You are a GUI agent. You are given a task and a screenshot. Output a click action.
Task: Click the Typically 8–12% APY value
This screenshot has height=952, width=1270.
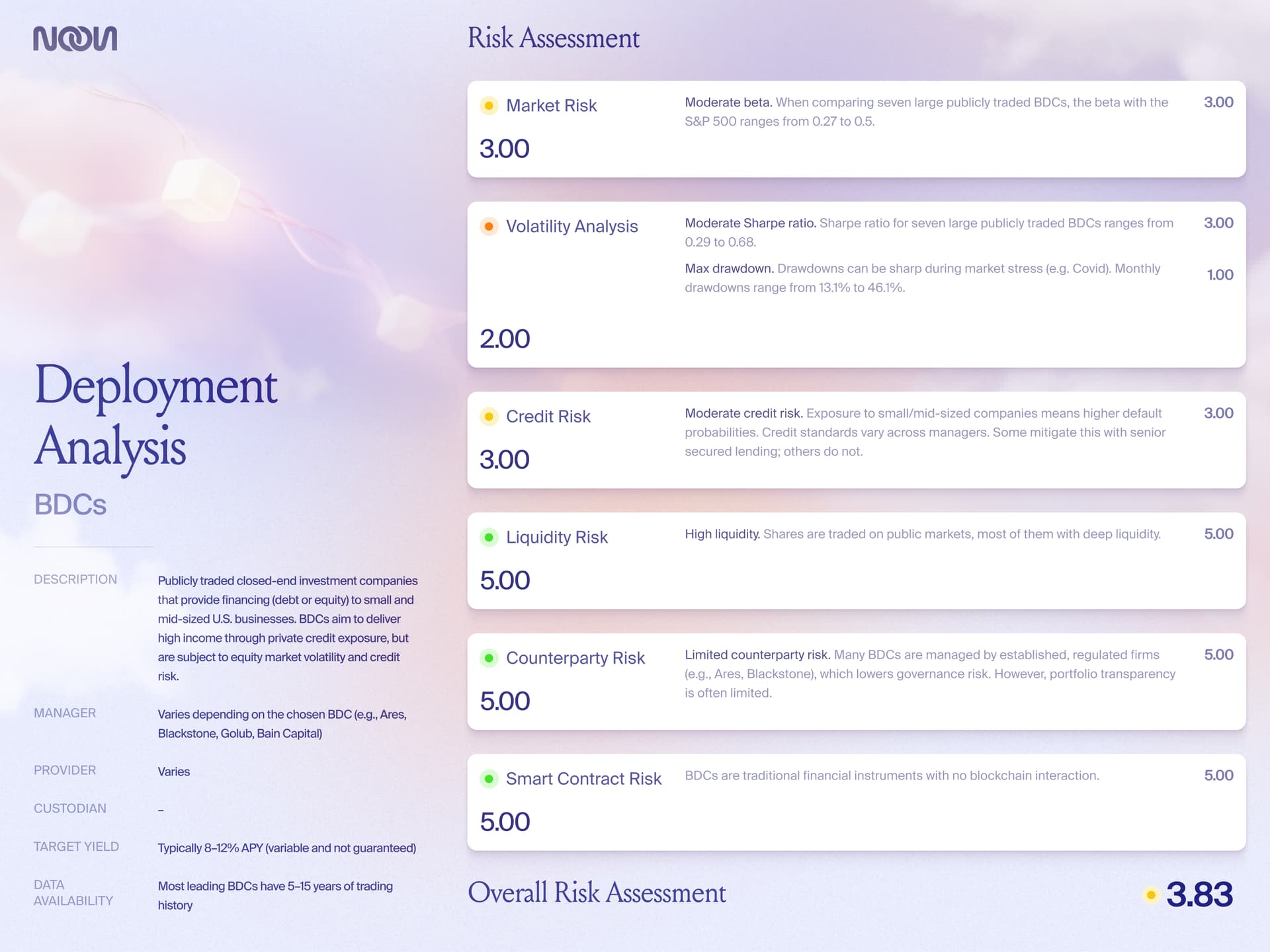click(287, 848)
